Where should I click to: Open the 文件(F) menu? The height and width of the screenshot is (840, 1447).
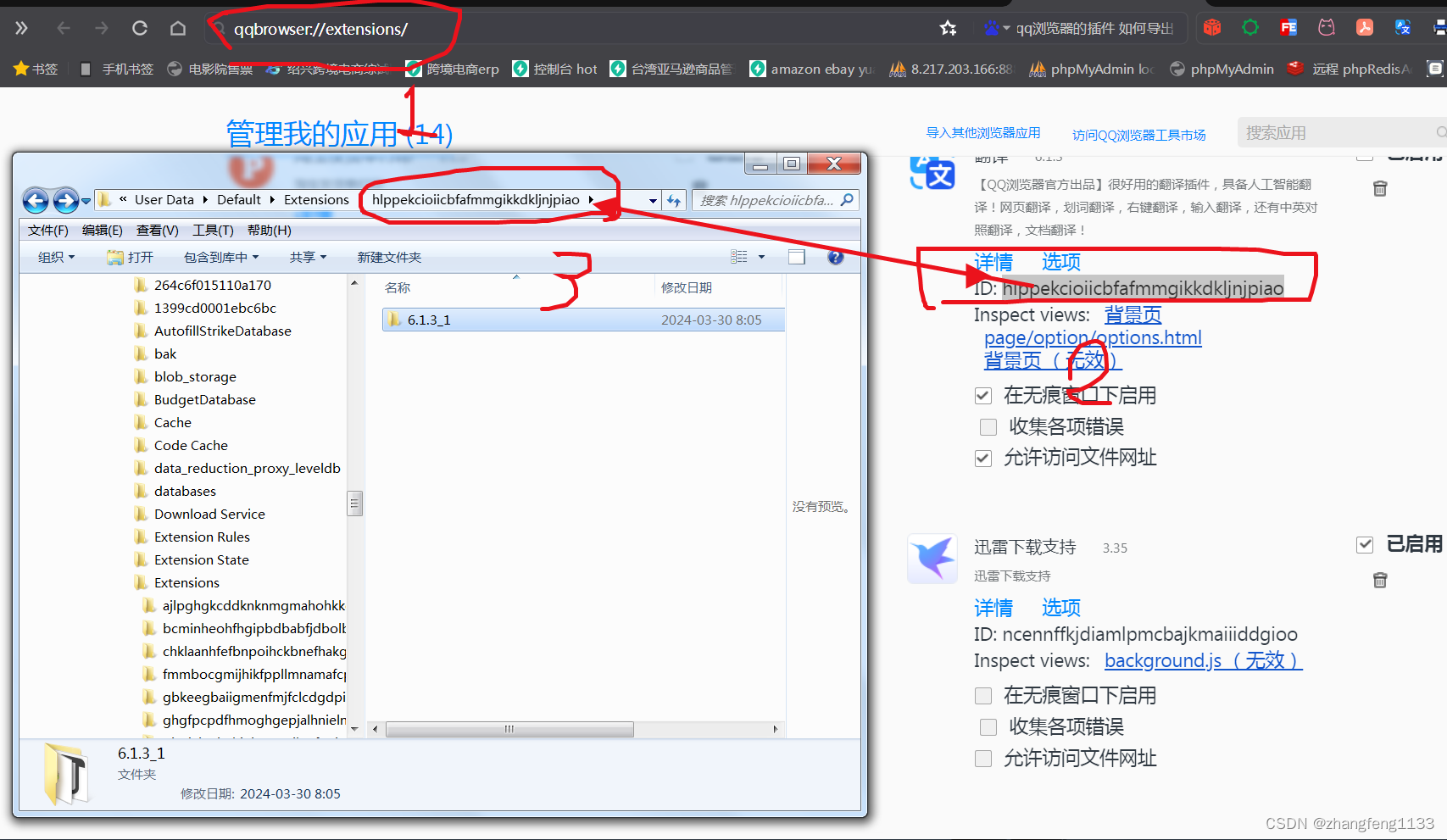pyautogui.click(x=47, y=231)
